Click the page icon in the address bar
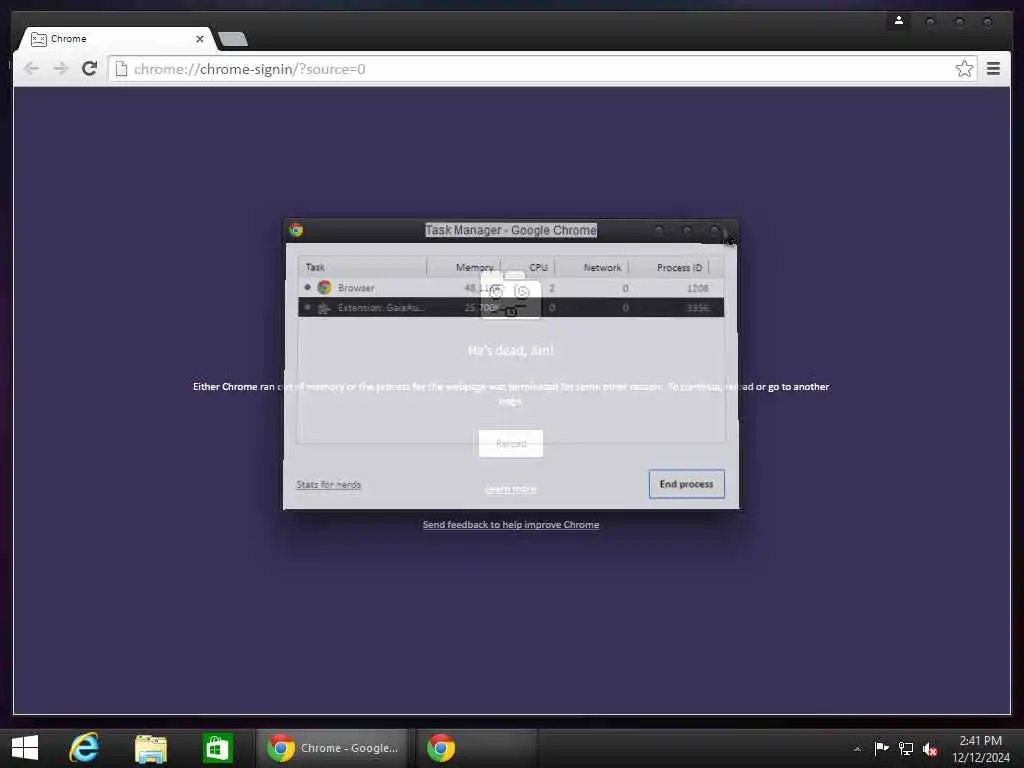 click(x=121, y=69)
